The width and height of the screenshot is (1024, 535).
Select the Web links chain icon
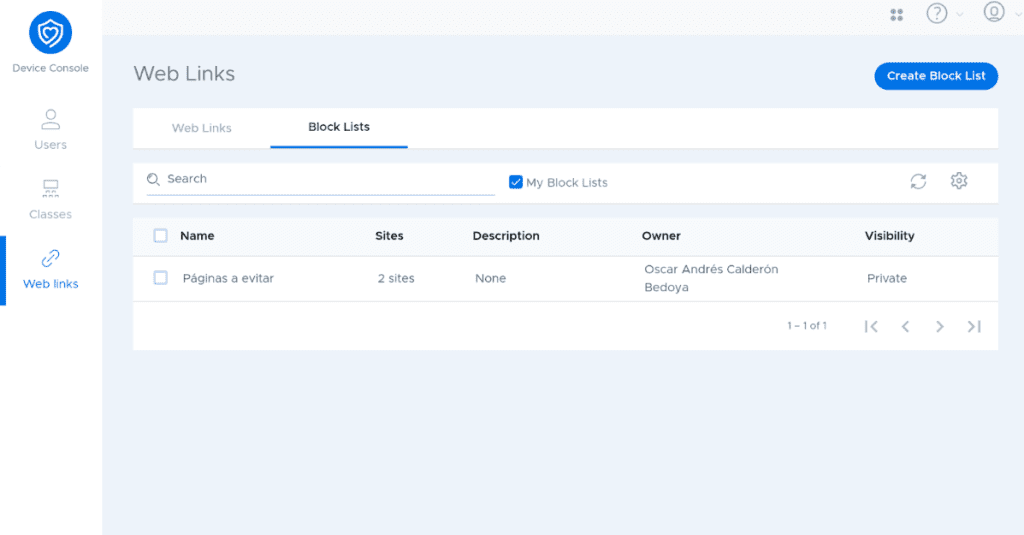[50, 258]
